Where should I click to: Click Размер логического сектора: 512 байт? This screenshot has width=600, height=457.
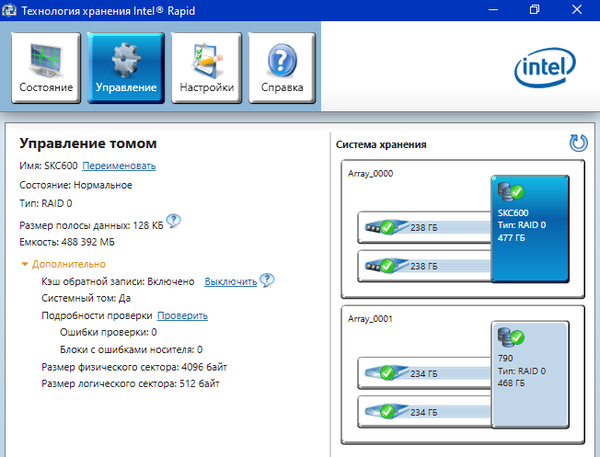130,384
